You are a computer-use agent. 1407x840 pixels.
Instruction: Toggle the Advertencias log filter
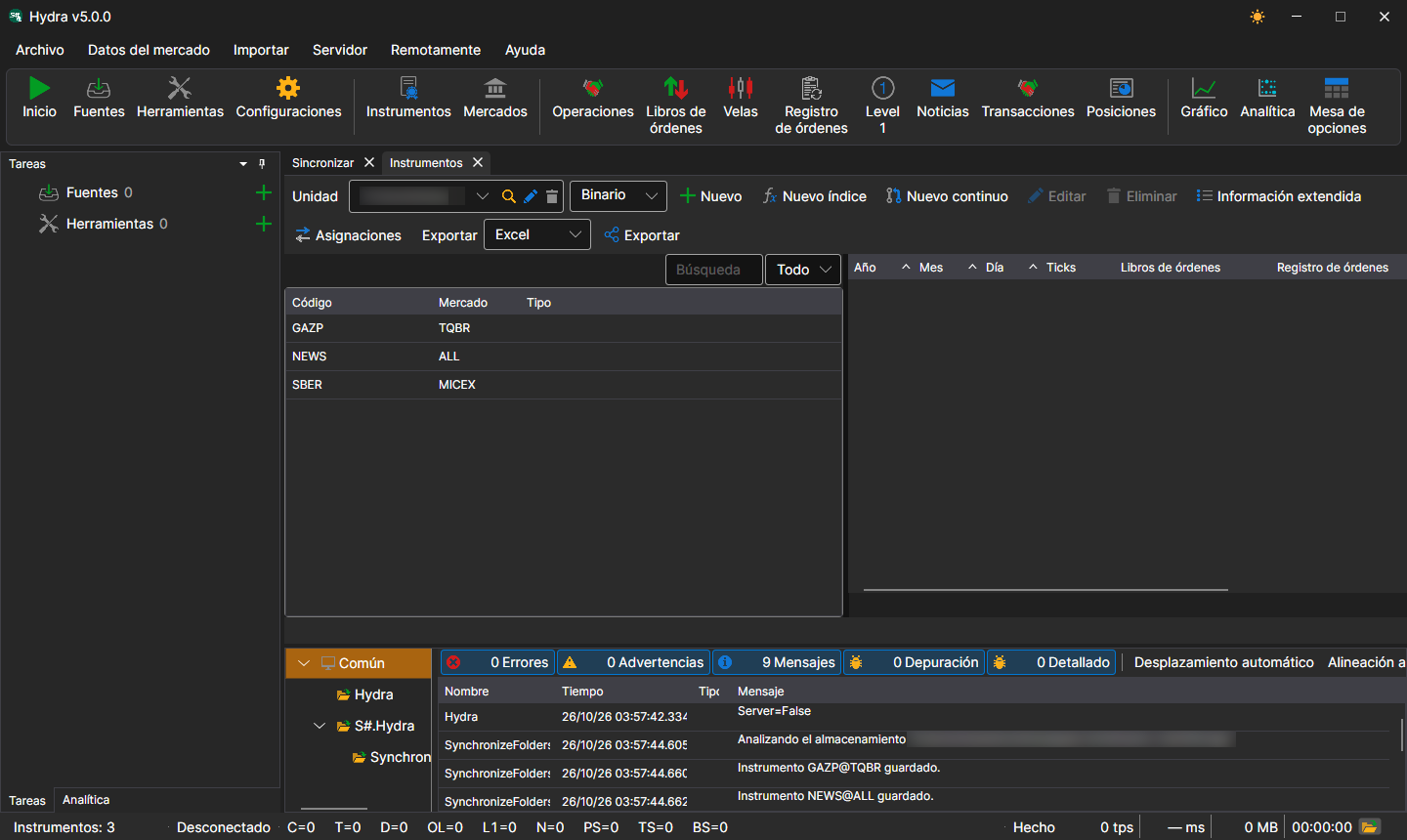(x=633, y=662)
